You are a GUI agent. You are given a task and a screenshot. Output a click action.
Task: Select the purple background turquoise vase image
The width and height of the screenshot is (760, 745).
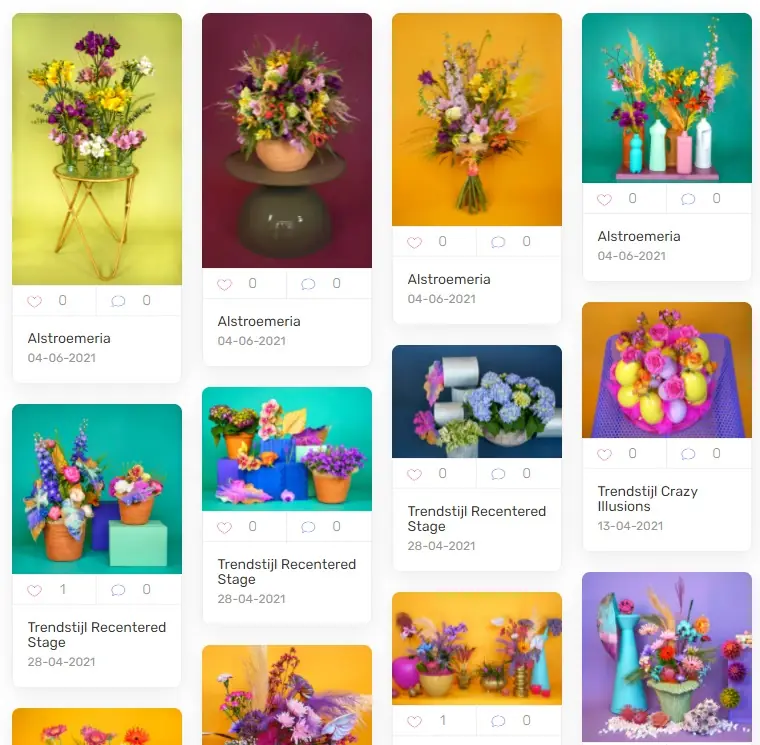(x=667, y=657)
